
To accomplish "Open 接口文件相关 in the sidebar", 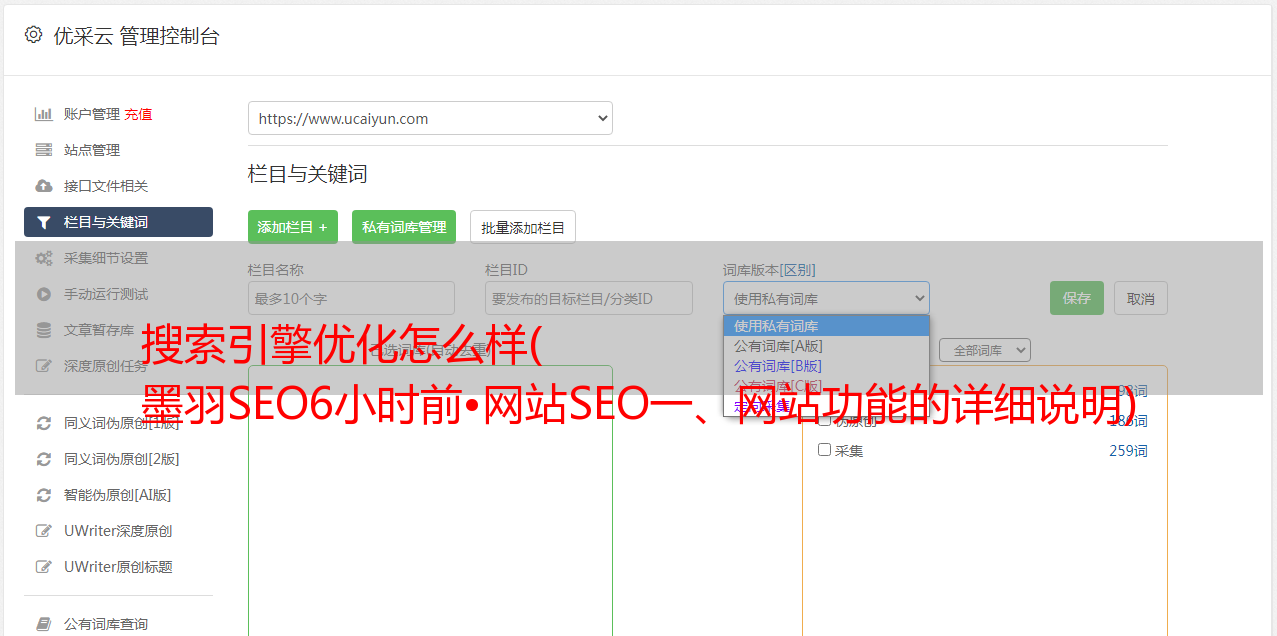I will pyautogui.click(x=106, y=186).
